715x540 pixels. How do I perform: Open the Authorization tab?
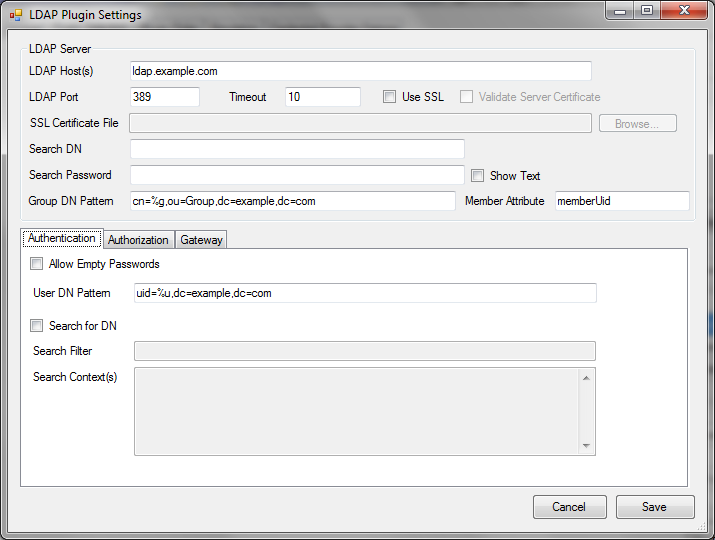[x=138, y=240]
